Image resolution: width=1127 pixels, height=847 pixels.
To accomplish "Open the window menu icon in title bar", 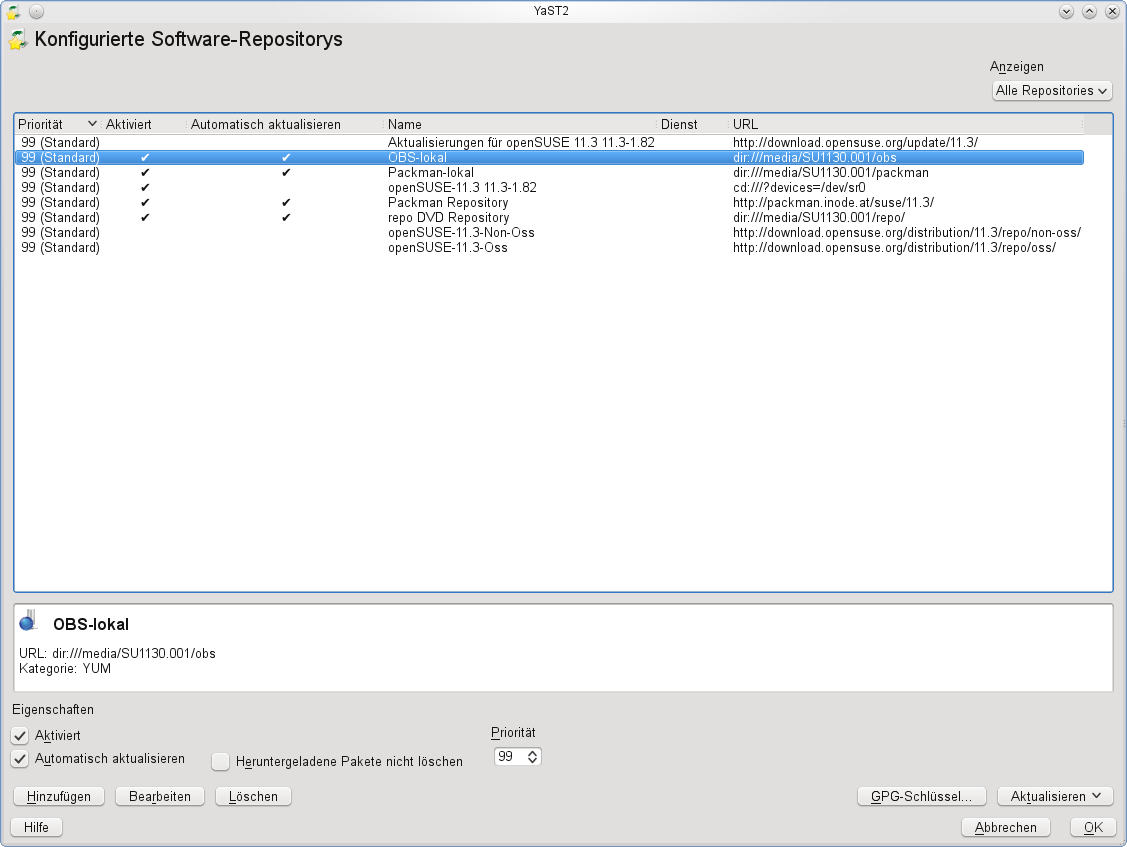I will [x=13, y=12].
